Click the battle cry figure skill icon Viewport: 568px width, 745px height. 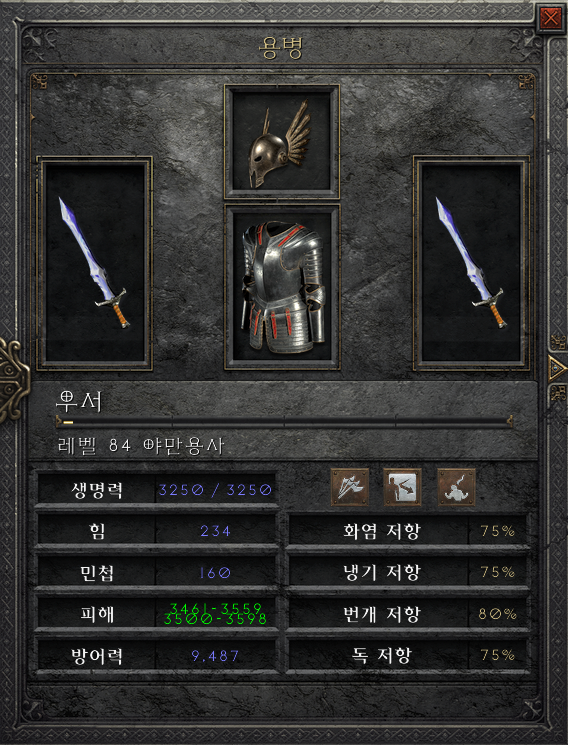(x=456, y=487)
